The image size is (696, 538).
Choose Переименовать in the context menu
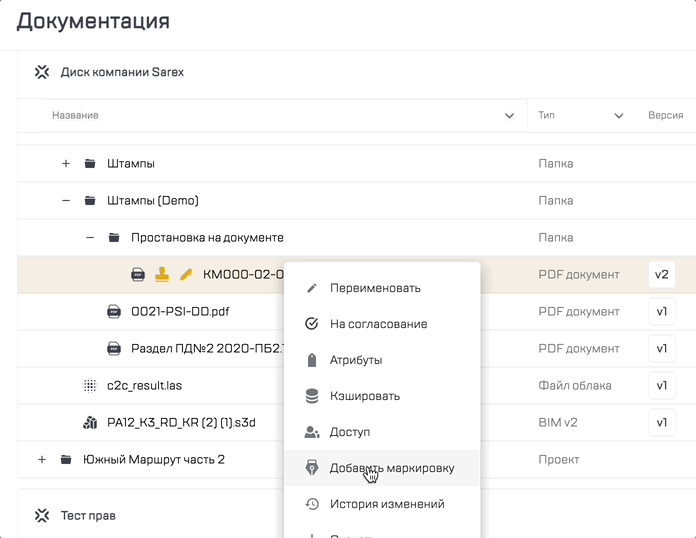point(375,288)
